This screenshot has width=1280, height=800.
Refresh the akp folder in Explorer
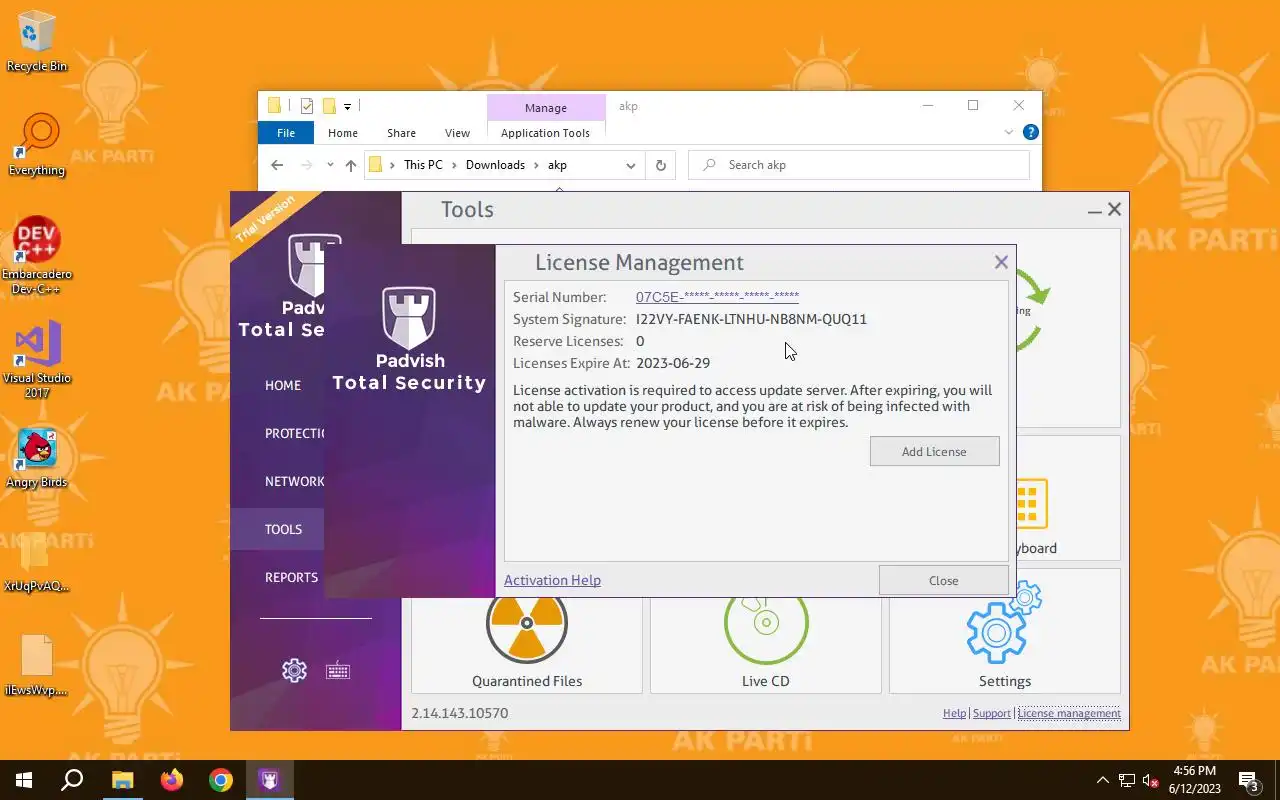click(x=660, y=165)
